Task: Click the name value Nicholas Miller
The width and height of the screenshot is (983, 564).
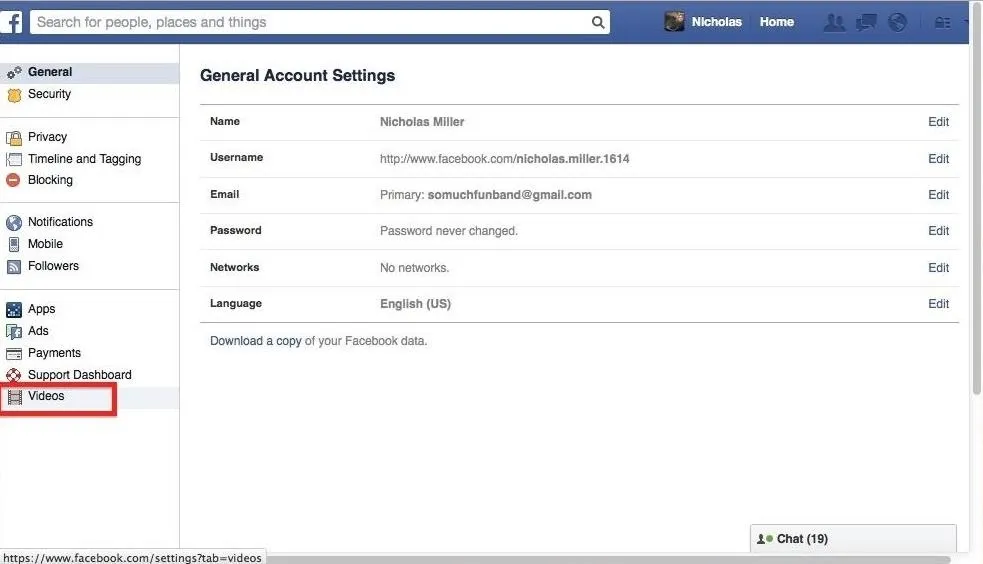Action: [422, 122]
